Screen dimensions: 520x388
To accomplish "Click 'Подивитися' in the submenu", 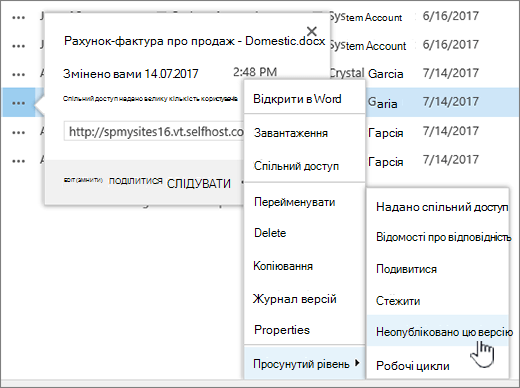I will 438,269.
